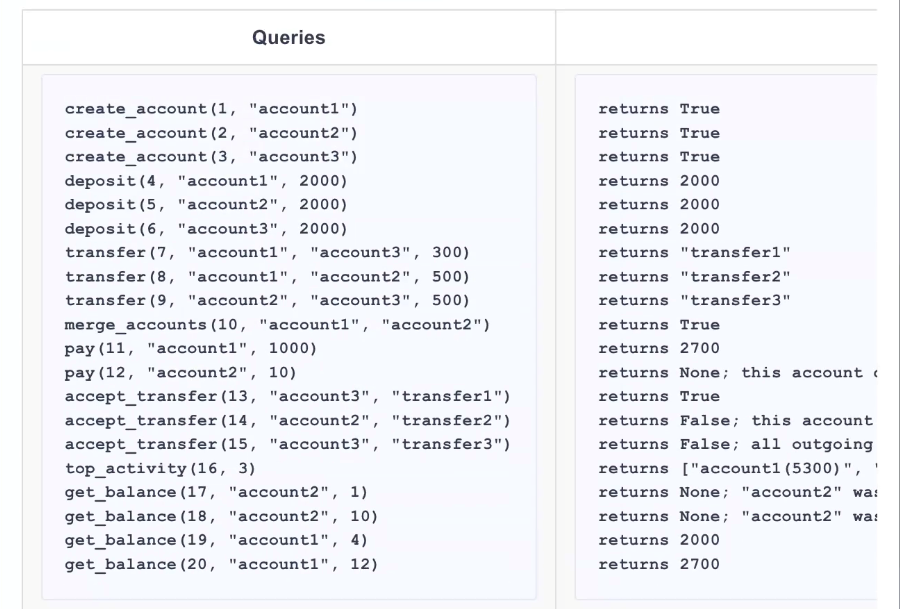Click the pay(11, "account1", 1000) line
Viewport: 900px width, 609px height.
pyautogui.click(x=191, y=349)
